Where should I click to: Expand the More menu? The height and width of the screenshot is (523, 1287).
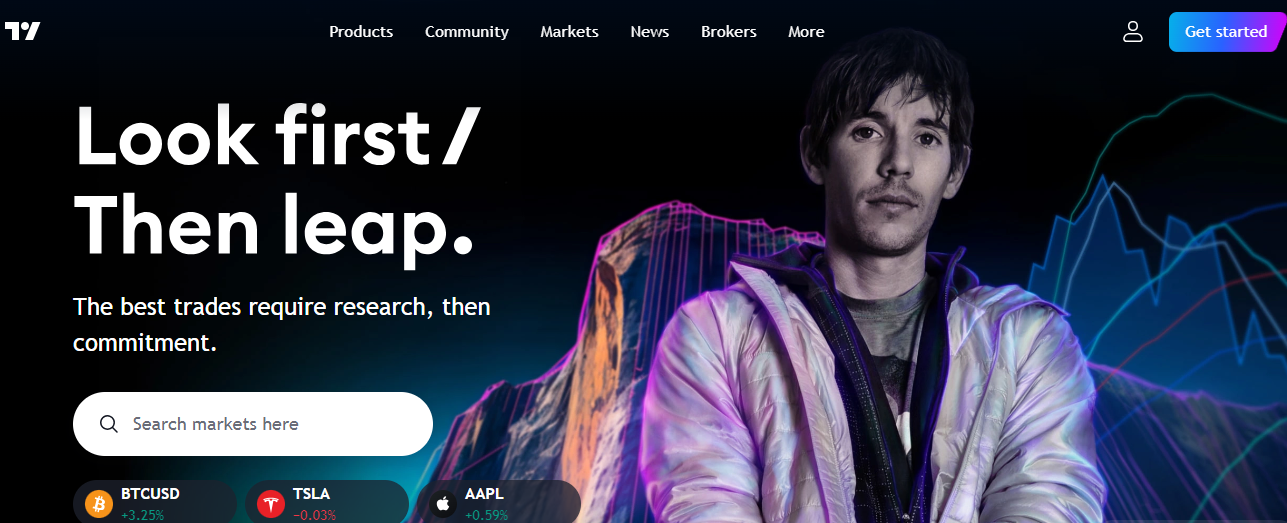(806, 32)
